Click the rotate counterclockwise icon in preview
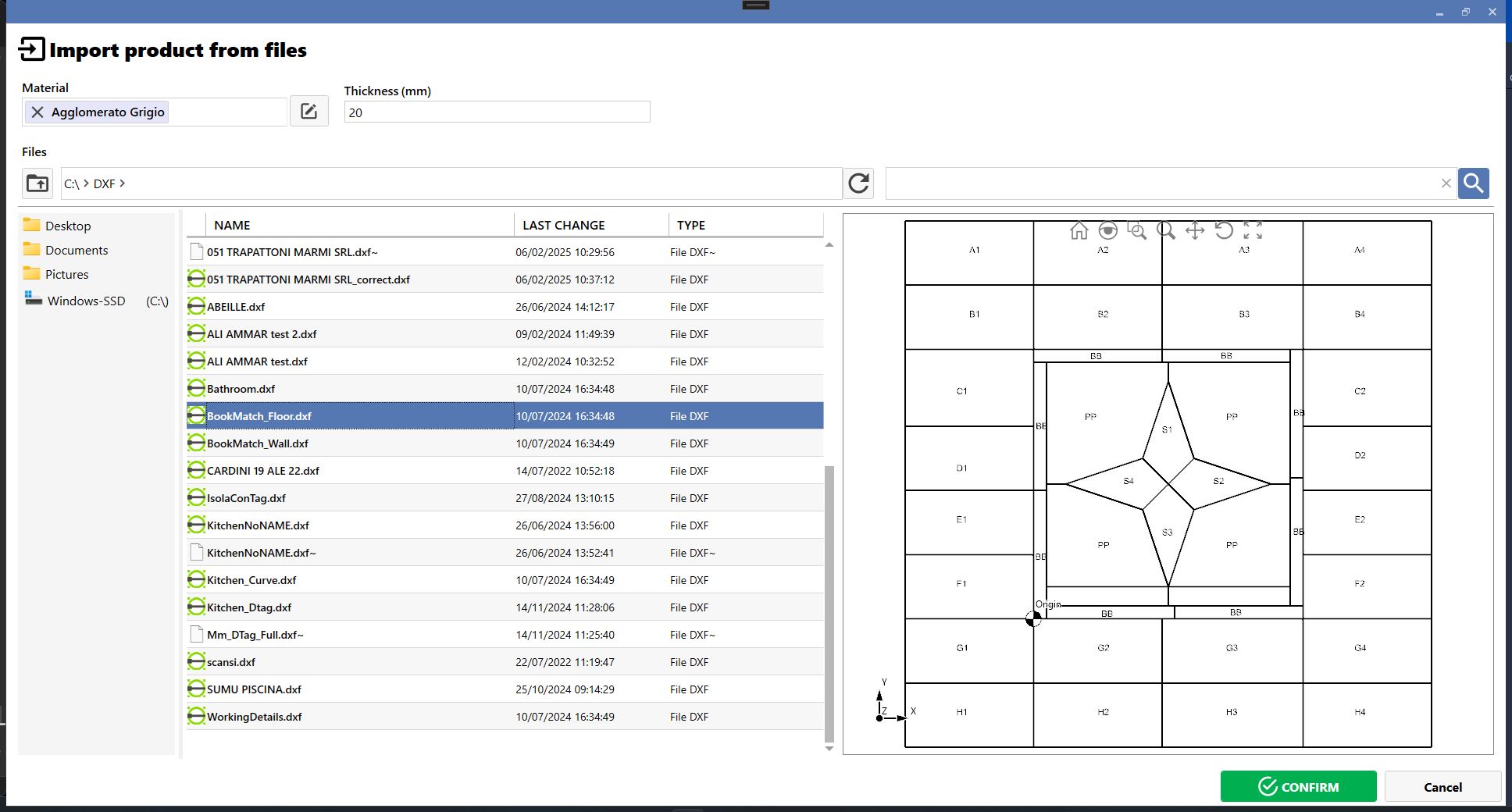This screenshot has width=1512, height=812. 1224,230
